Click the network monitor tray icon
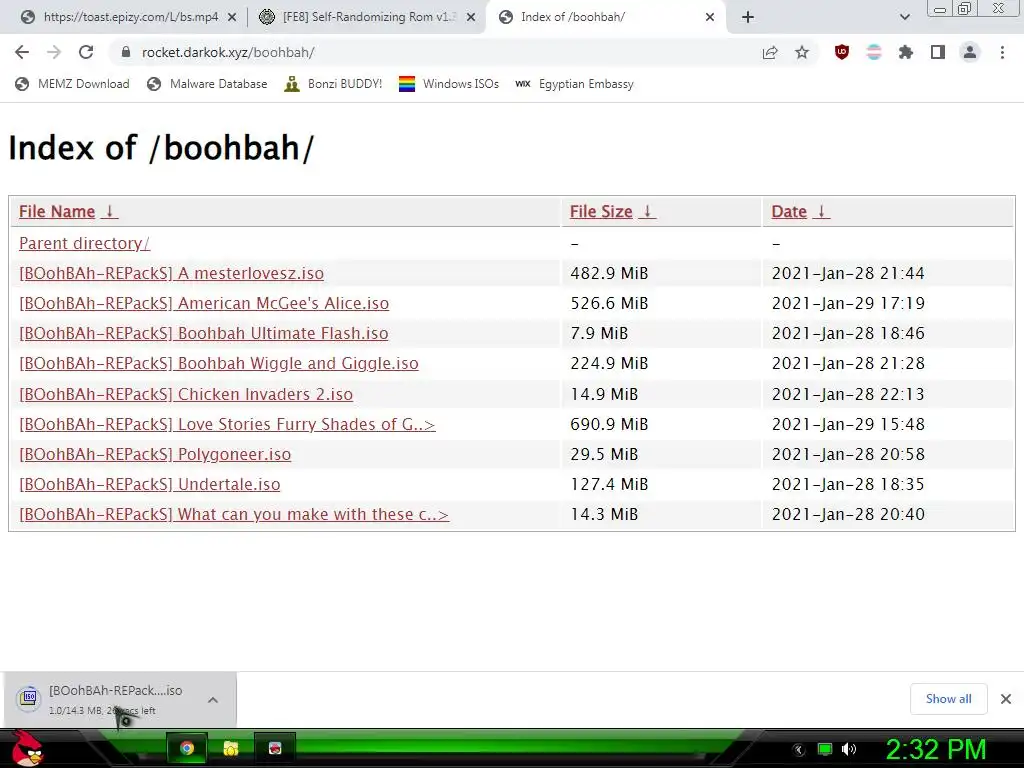1024x768 pixels. click(825, 749)
